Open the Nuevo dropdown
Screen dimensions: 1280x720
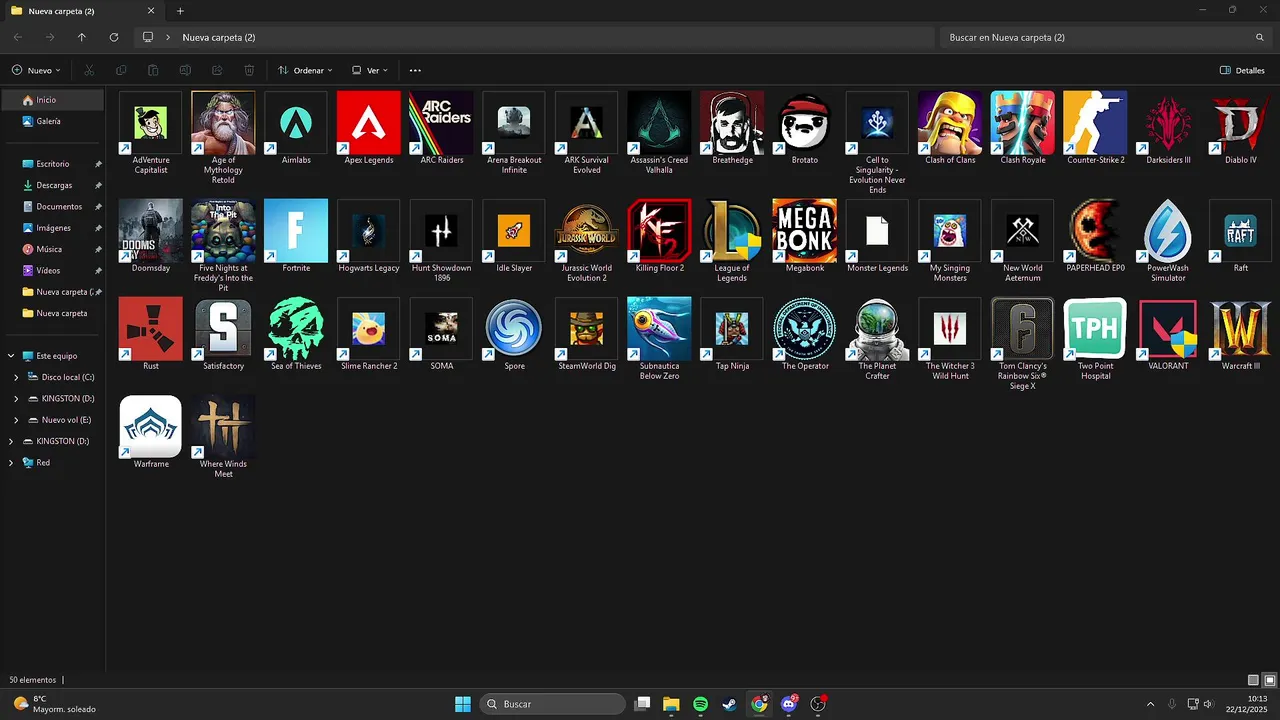pyautogui.click(x=36, y=70)
